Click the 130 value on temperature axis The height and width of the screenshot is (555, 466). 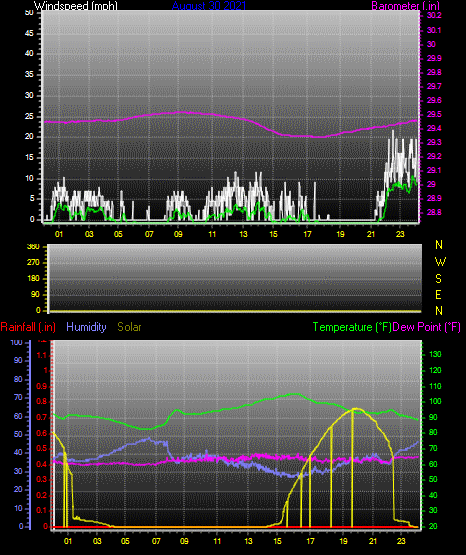(x=435, y=354)
